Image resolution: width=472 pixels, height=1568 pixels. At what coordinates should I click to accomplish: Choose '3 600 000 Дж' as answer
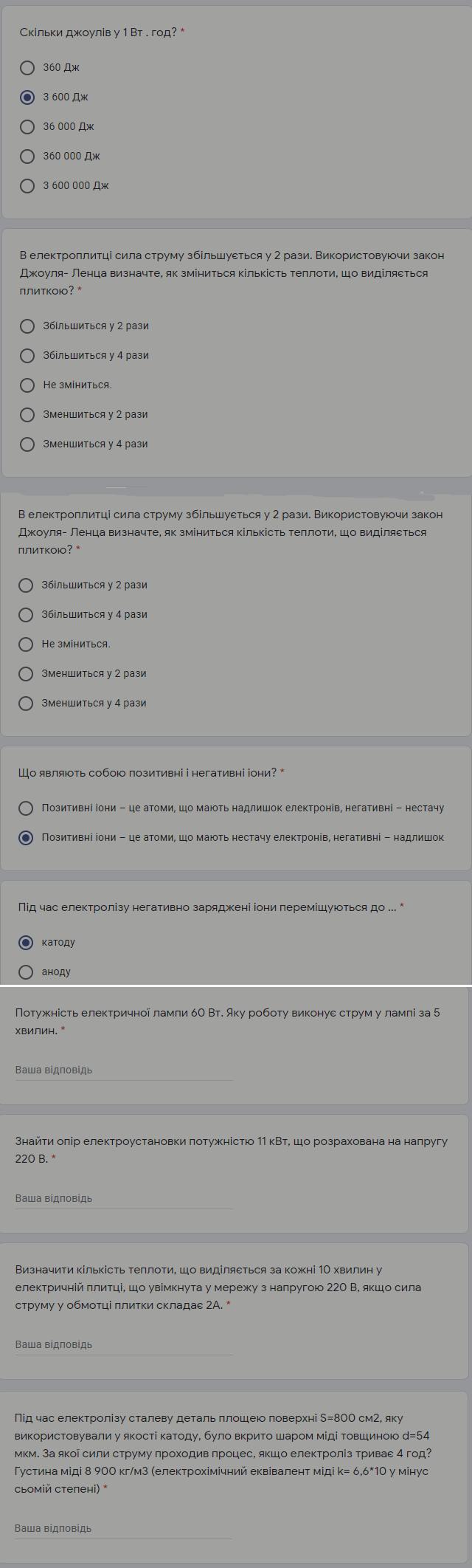27,186
